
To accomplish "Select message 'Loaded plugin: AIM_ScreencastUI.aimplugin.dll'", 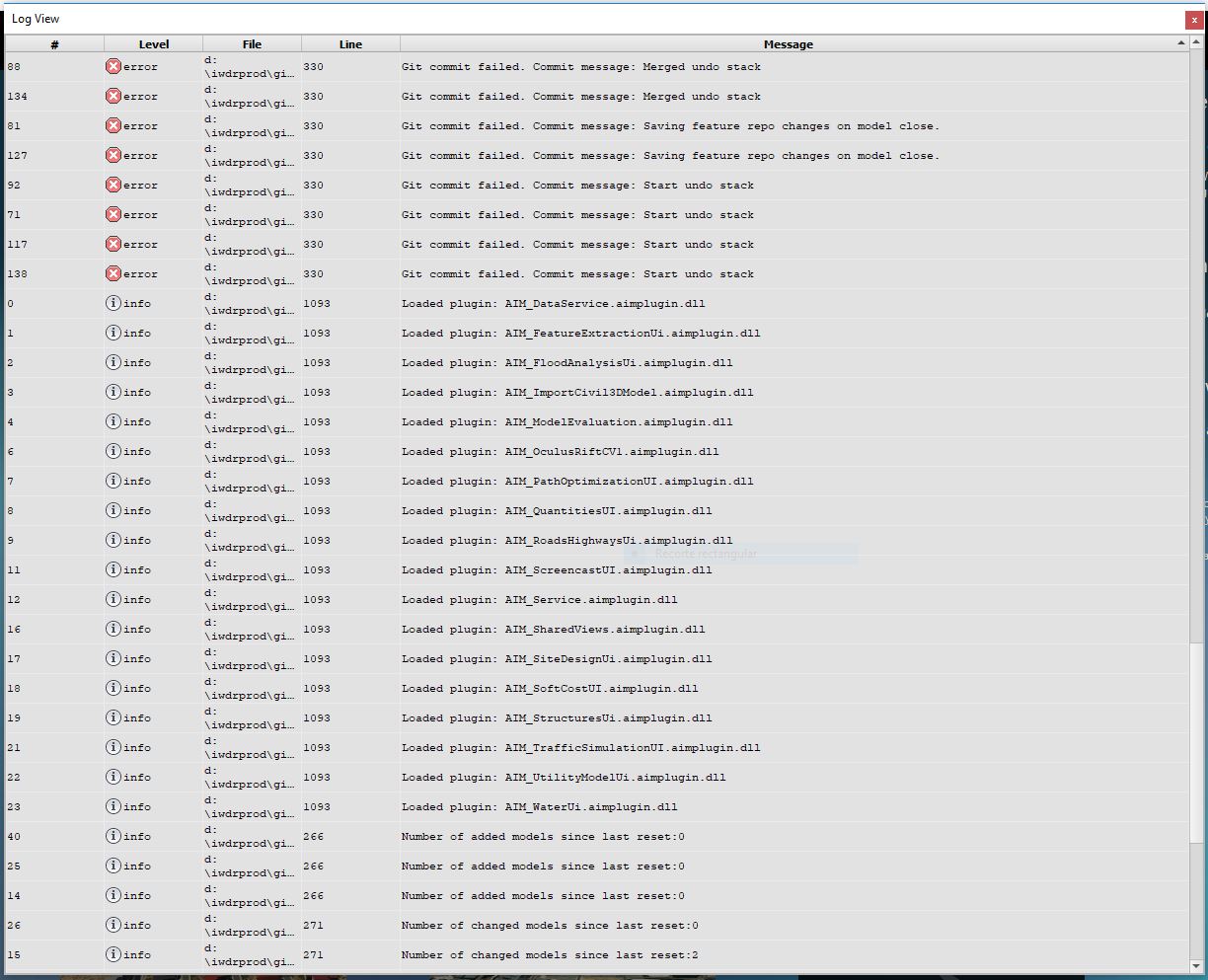I will tap(557, 569).
